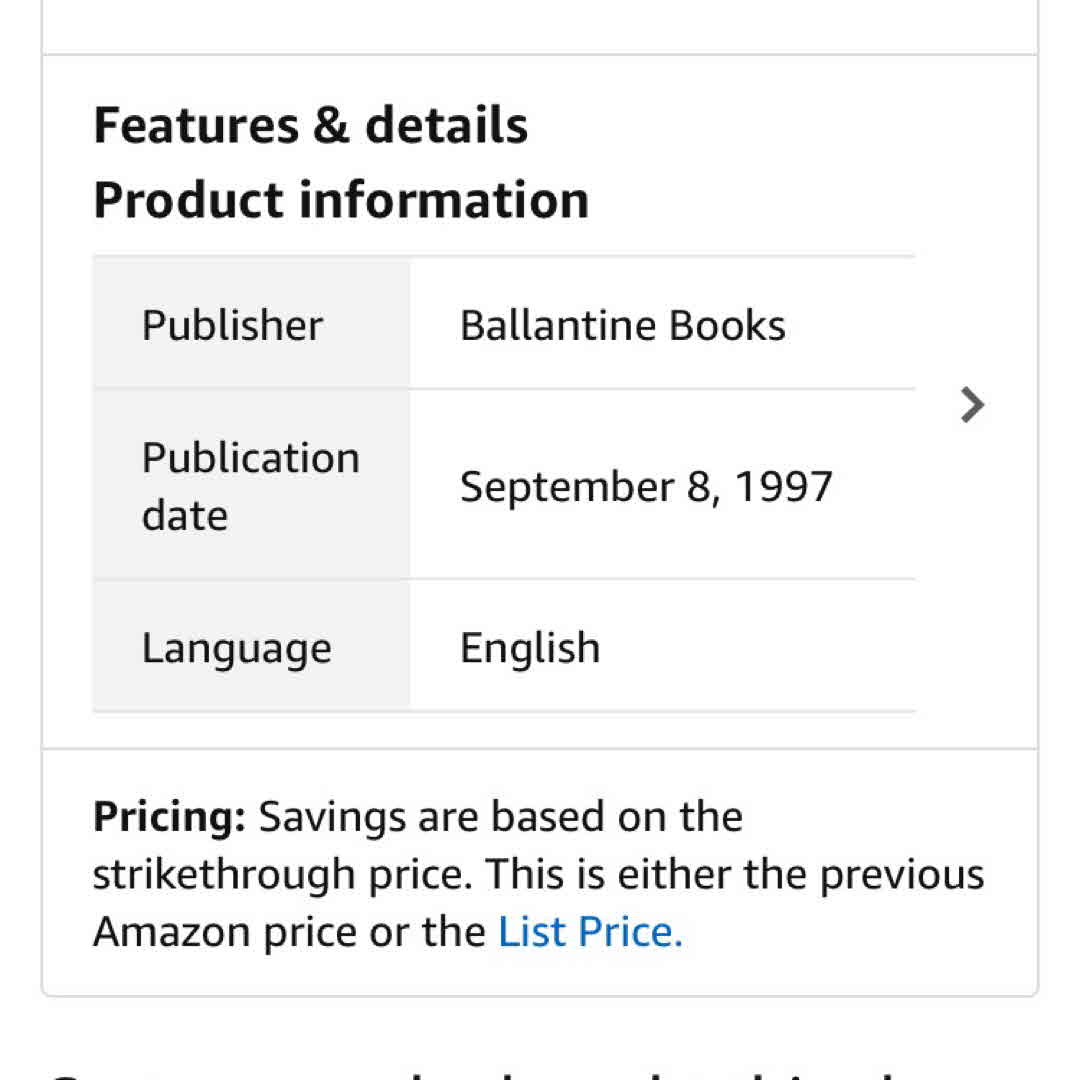
Task: Tap the Publication date label cell
Action: [x=250, y=486]
